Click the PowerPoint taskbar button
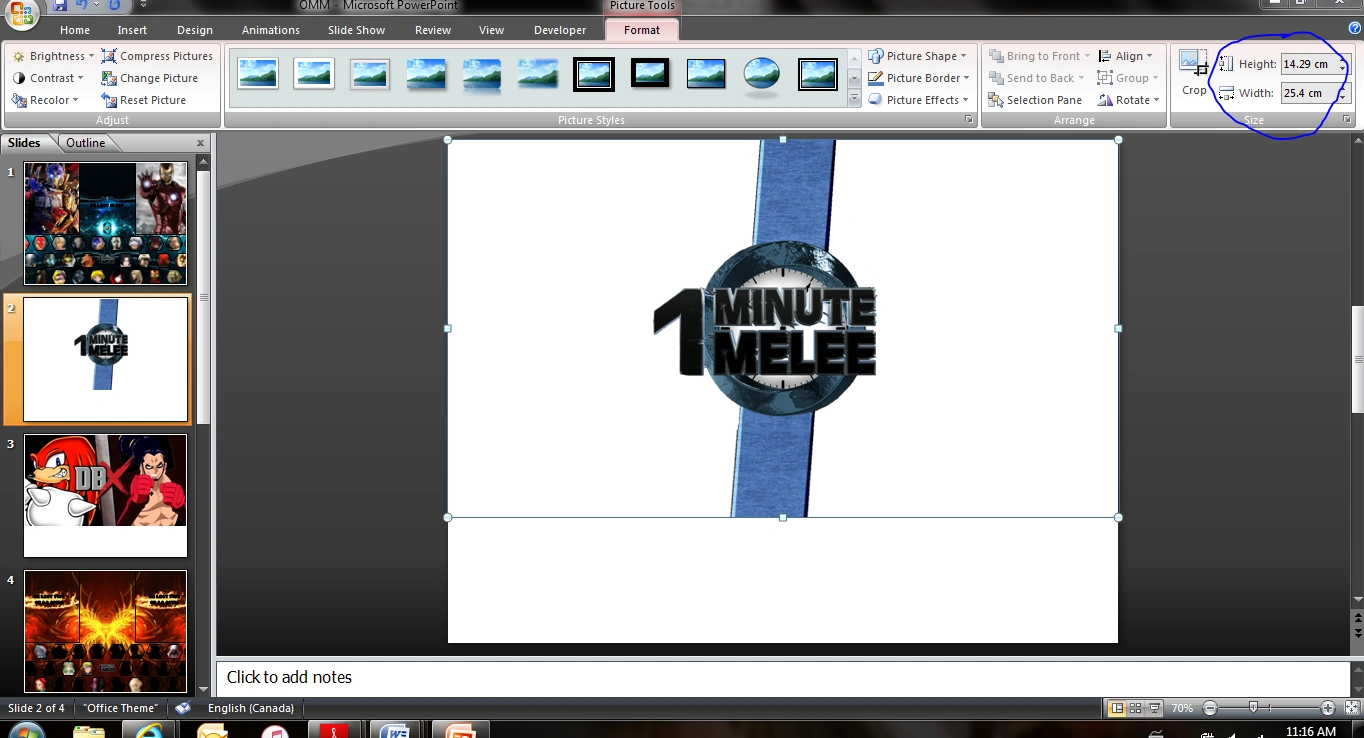 tap(460, 730)
